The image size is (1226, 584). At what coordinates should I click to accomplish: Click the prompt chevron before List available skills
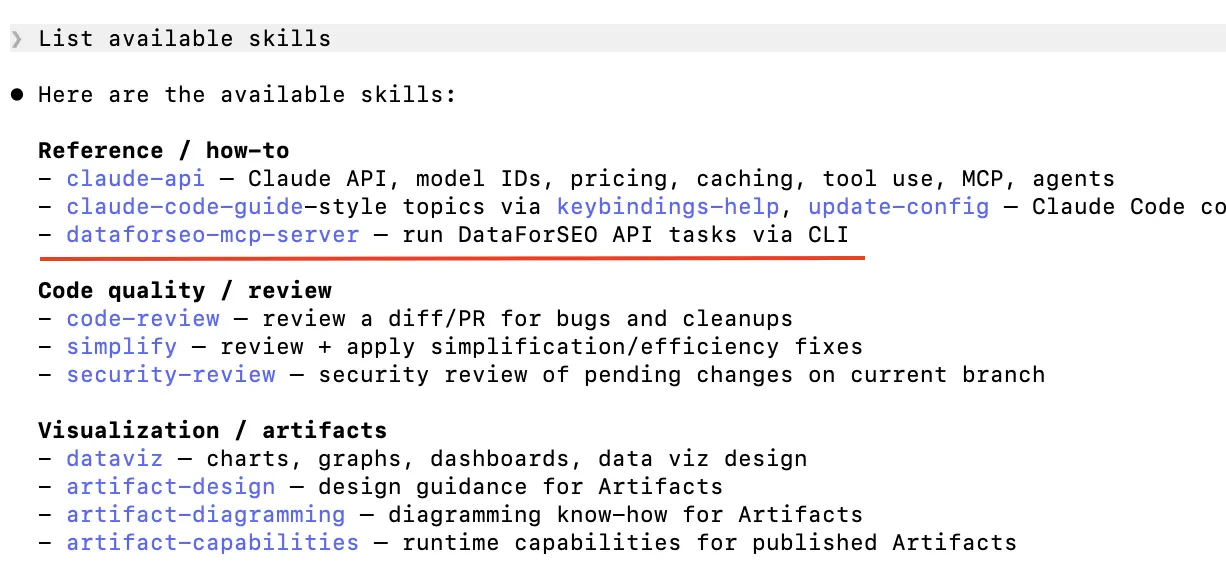[x=16, y=39]
